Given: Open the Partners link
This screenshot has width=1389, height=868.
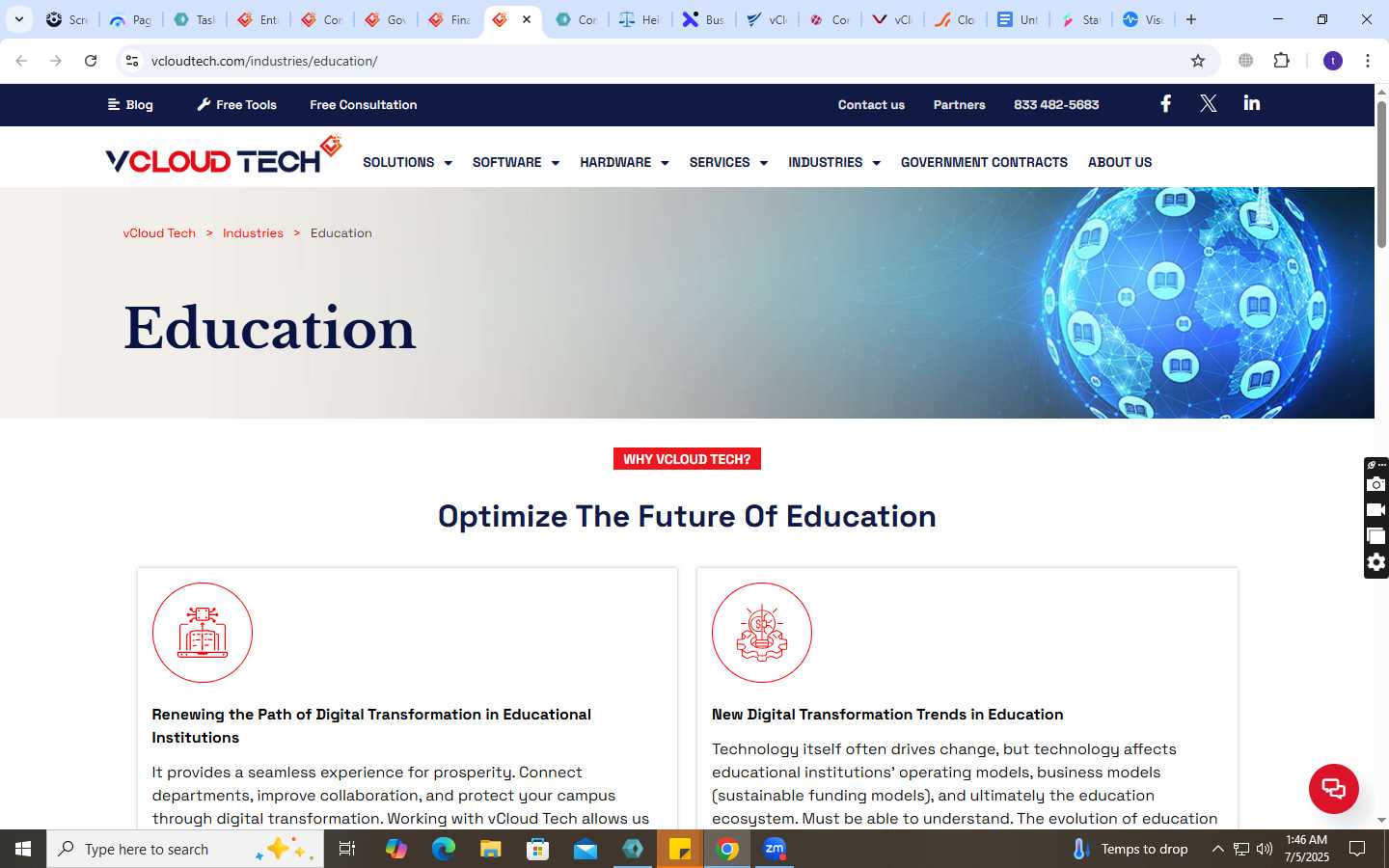Looking at the screenshot, I should 959,104.
